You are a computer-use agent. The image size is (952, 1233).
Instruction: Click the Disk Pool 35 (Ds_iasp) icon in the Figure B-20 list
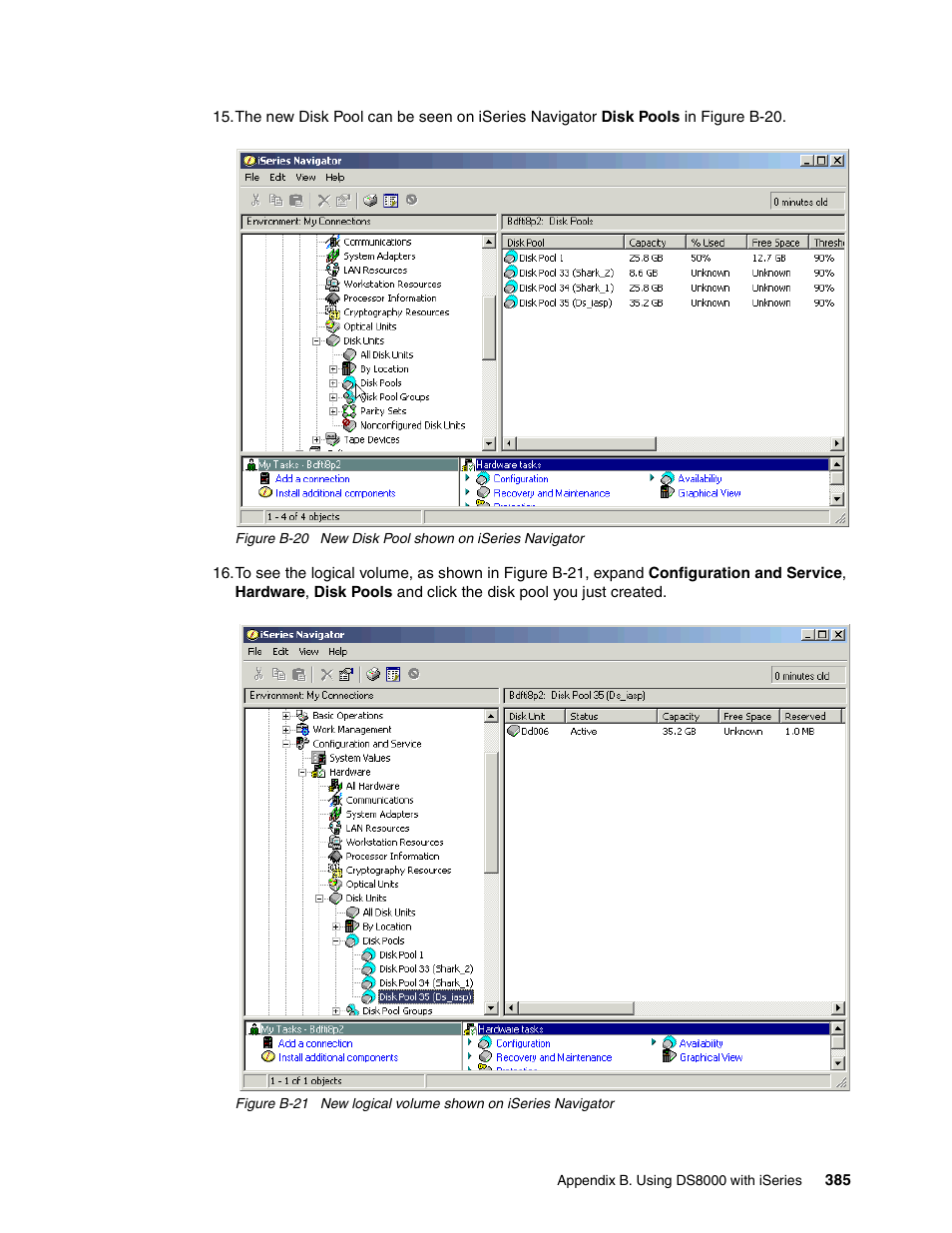(511, 303)
